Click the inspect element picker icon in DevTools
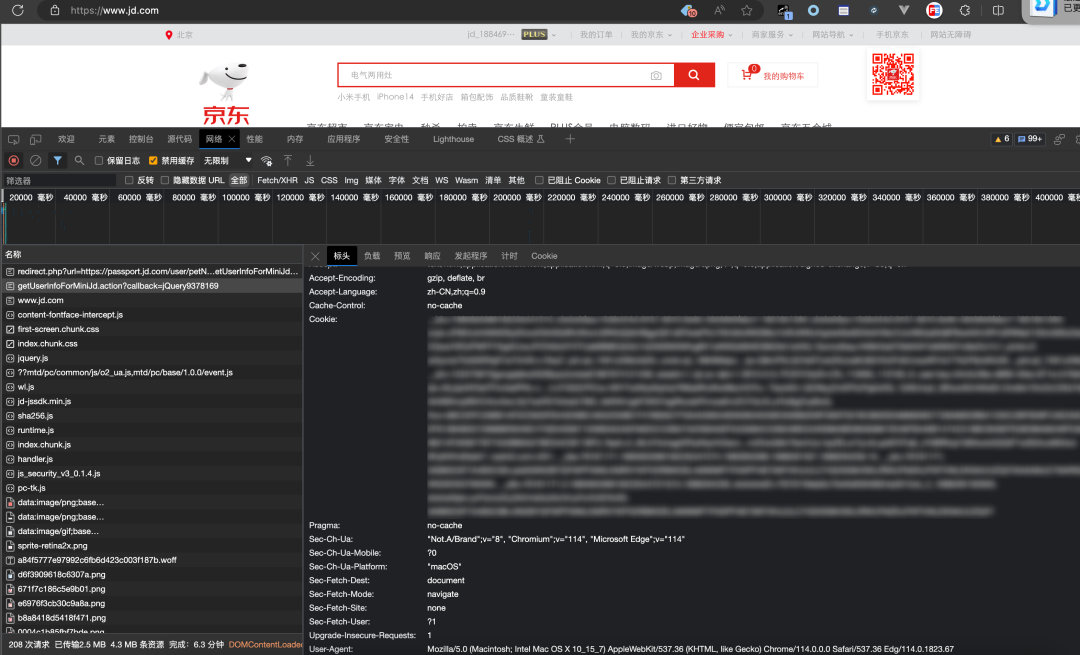1080x655 pixels. pos(14,139)
